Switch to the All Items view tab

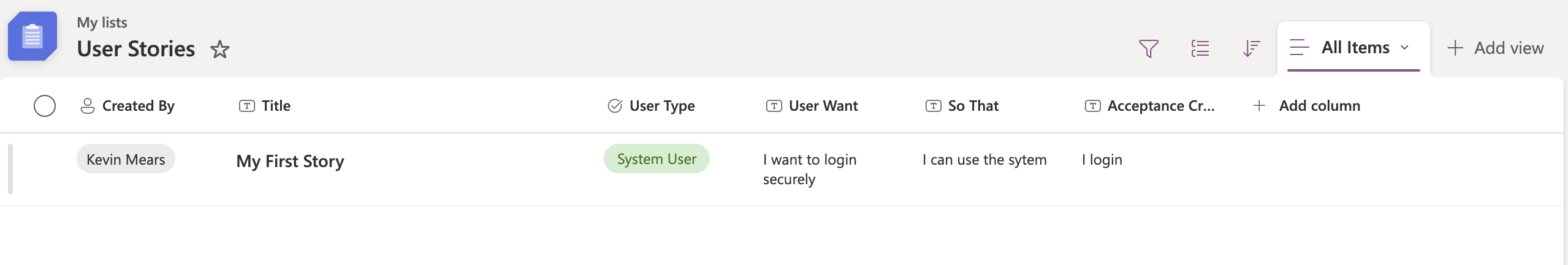(x=1355, y=48)
